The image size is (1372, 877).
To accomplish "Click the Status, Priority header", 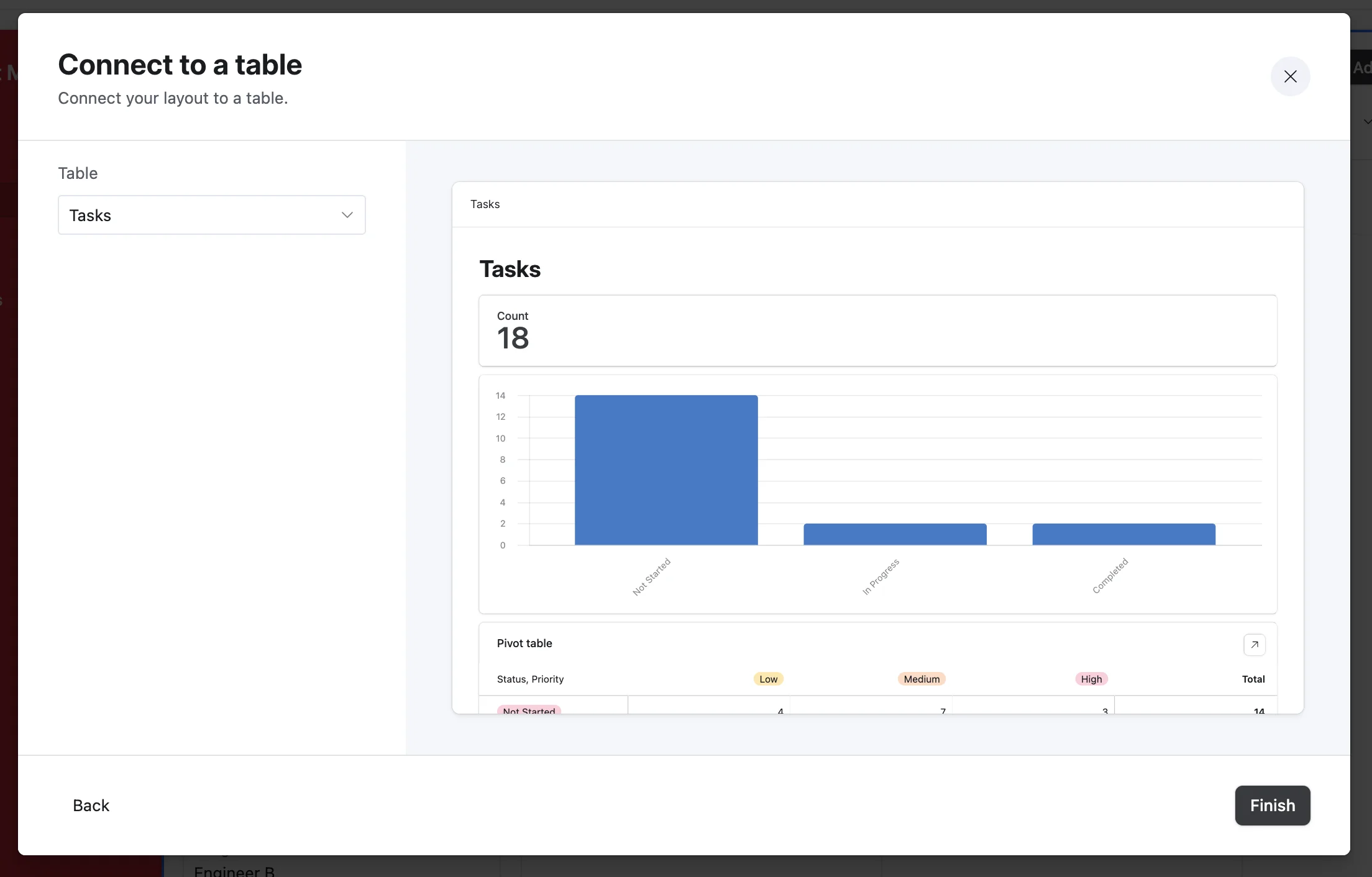I will click(529, 679).
